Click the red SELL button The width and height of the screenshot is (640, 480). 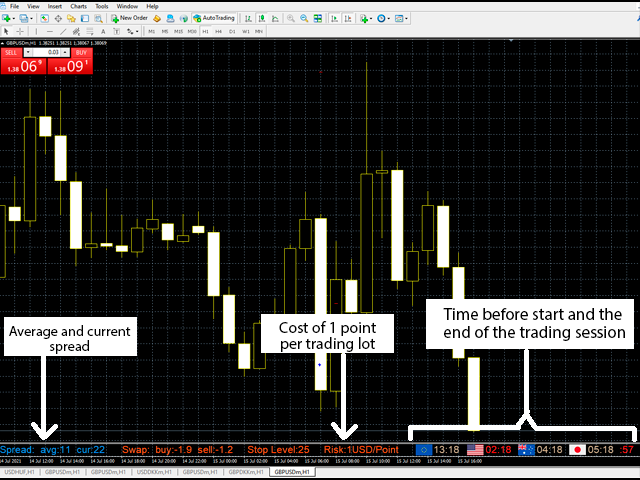[x=11, y=52]
